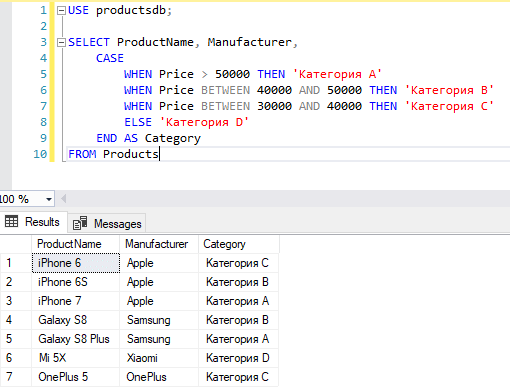Click line number 10 in the gutter
The height and width of the screenshot is (392, 510).
point(40,154)
